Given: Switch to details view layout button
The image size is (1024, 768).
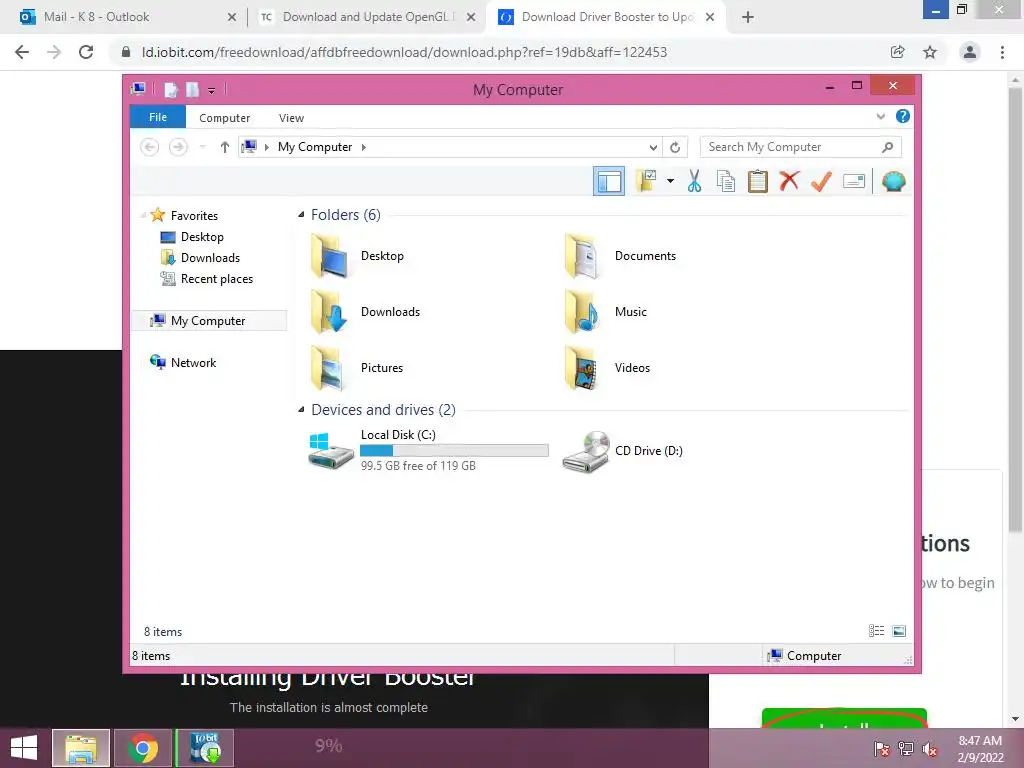Looking at the screenshot, I should pyautogui.click(x=876, y=631).
